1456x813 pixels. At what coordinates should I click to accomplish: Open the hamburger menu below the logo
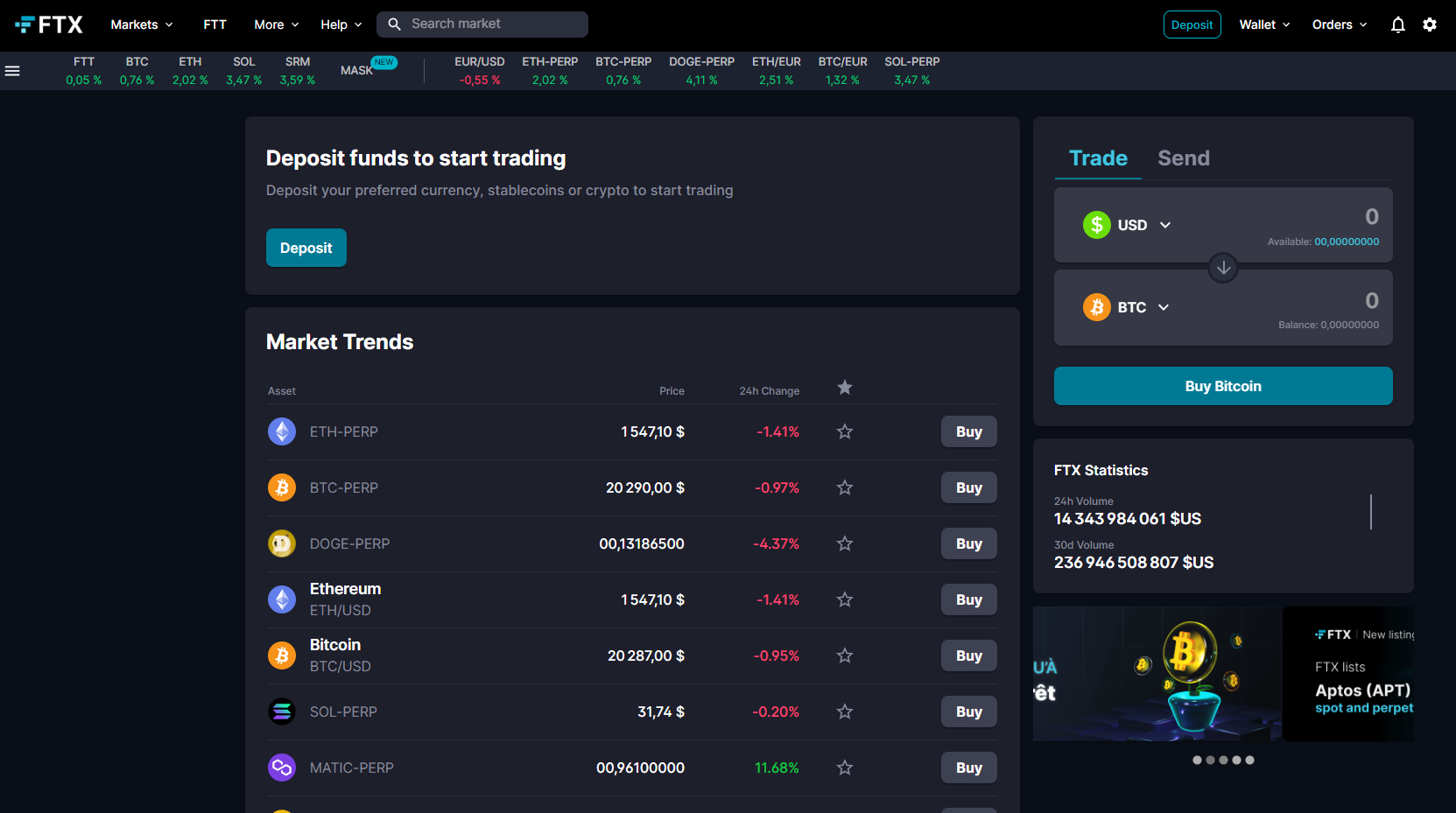12,71
